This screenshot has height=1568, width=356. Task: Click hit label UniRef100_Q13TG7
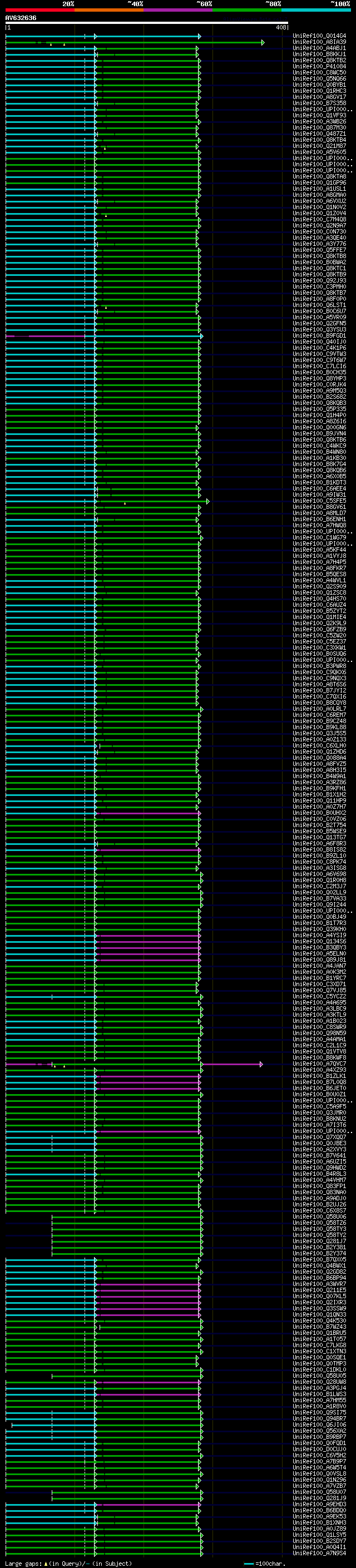pos(319,837)
